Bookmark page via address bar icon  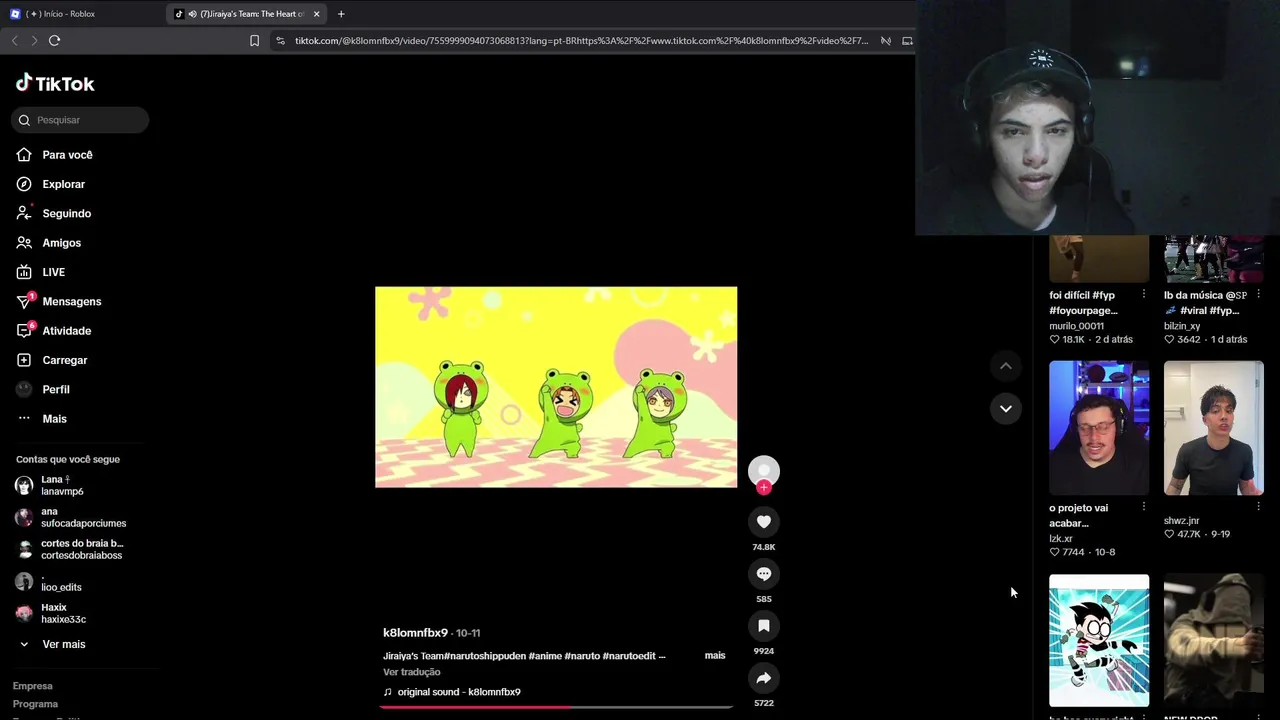[254, 41]
